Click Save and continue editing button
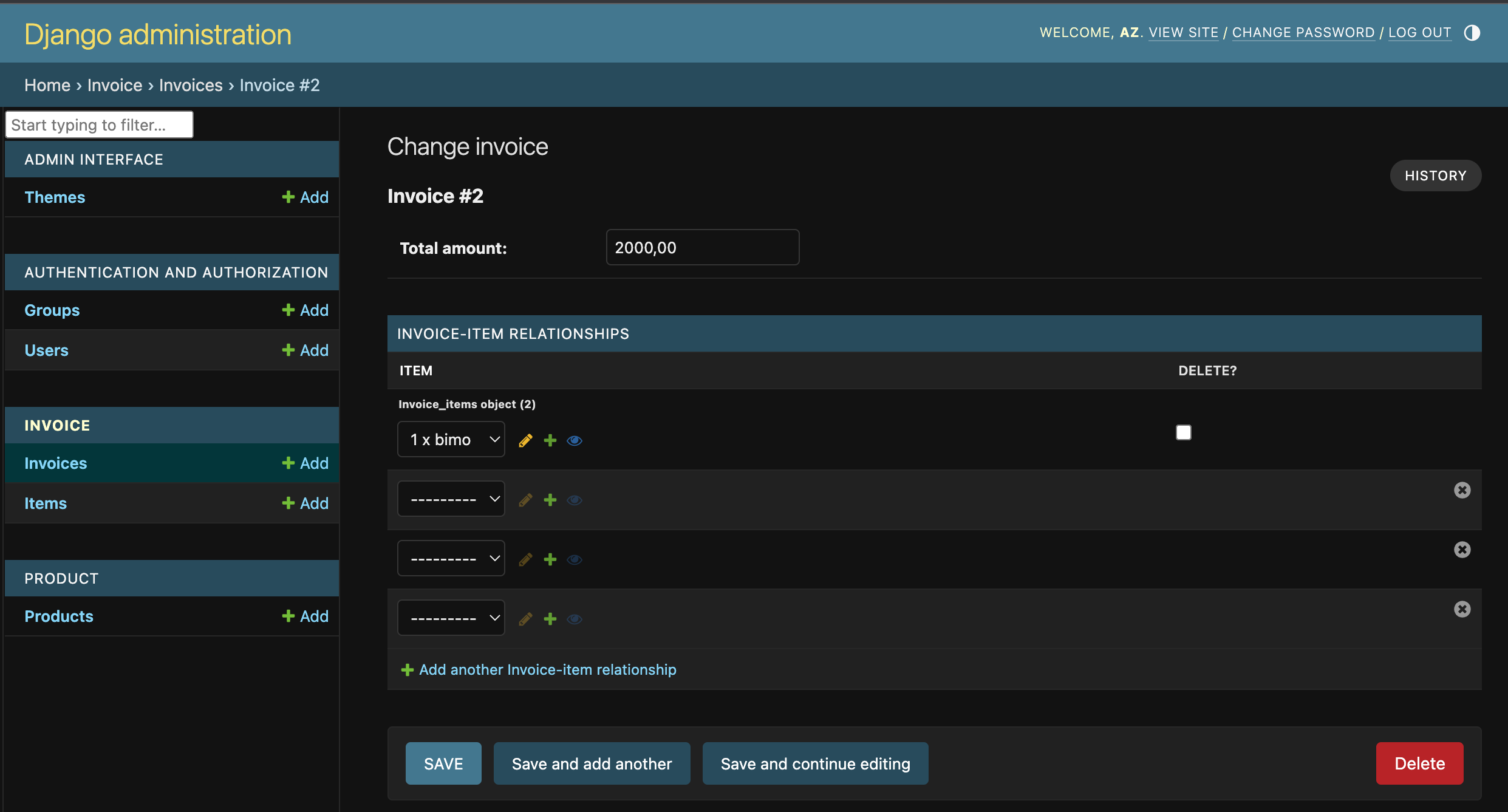This screenshot has width=1508, height=812. pyautogui.click(x=815, y=763)
